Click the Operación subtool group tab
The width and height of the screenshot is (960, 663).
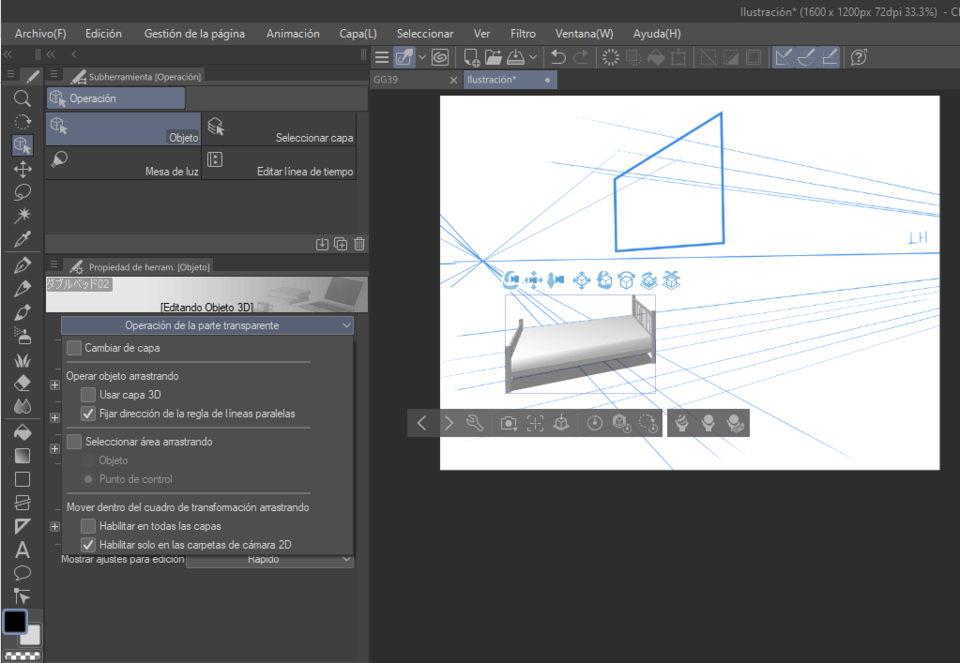pos(116,98)
